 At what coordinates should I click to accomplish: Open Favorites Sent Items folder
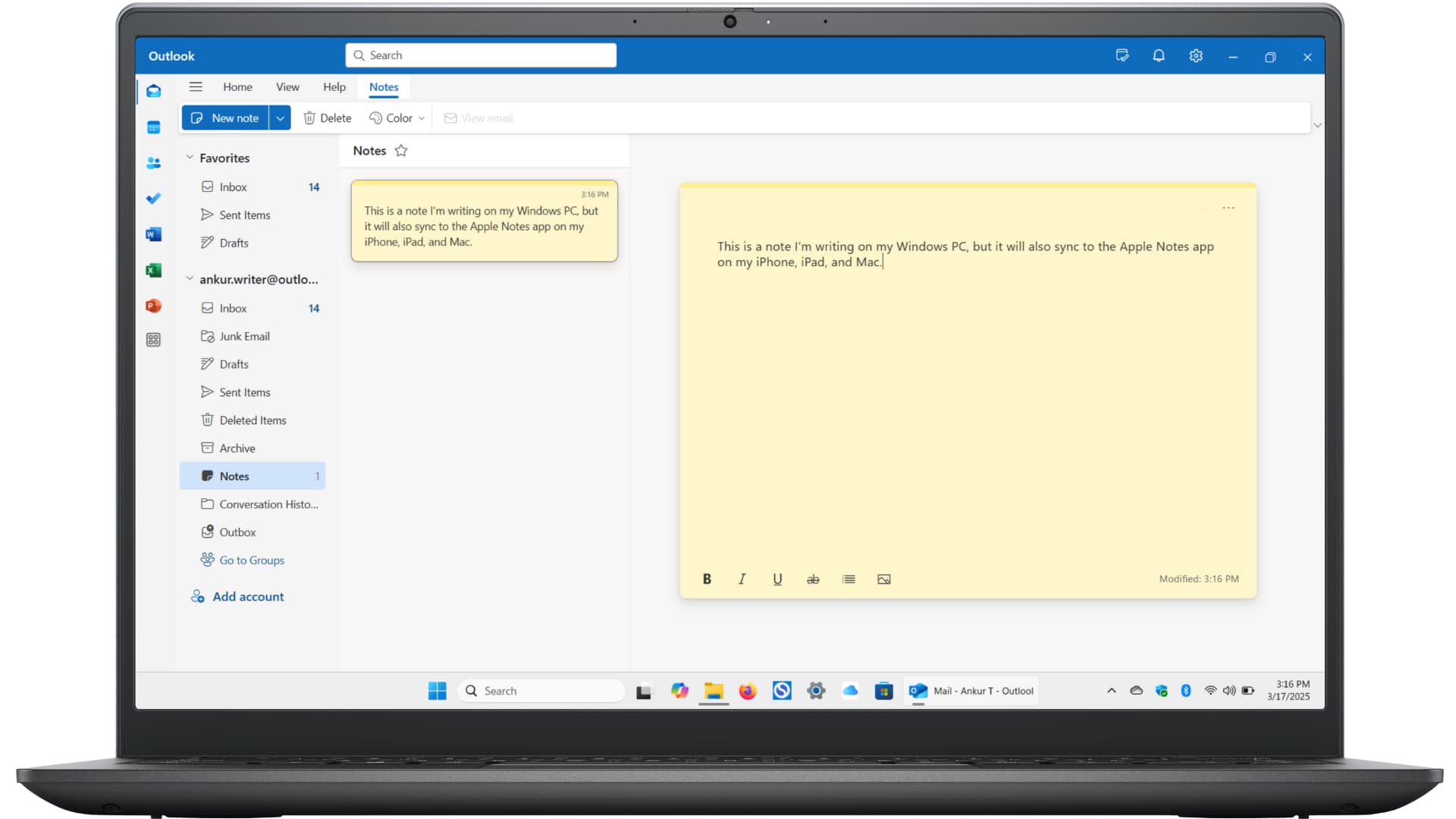[253, 215]
